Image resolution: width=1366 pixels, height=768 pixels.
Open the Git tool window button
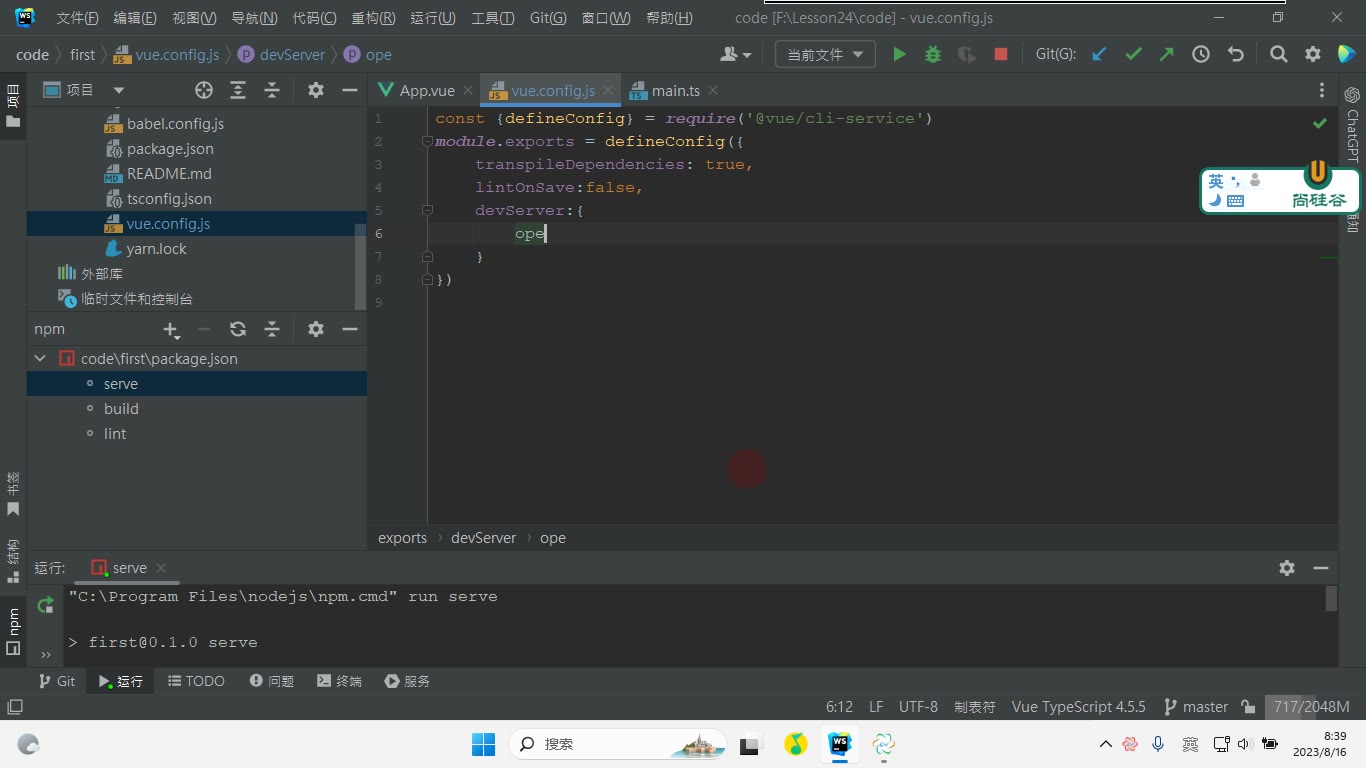[x=56, y=681]
